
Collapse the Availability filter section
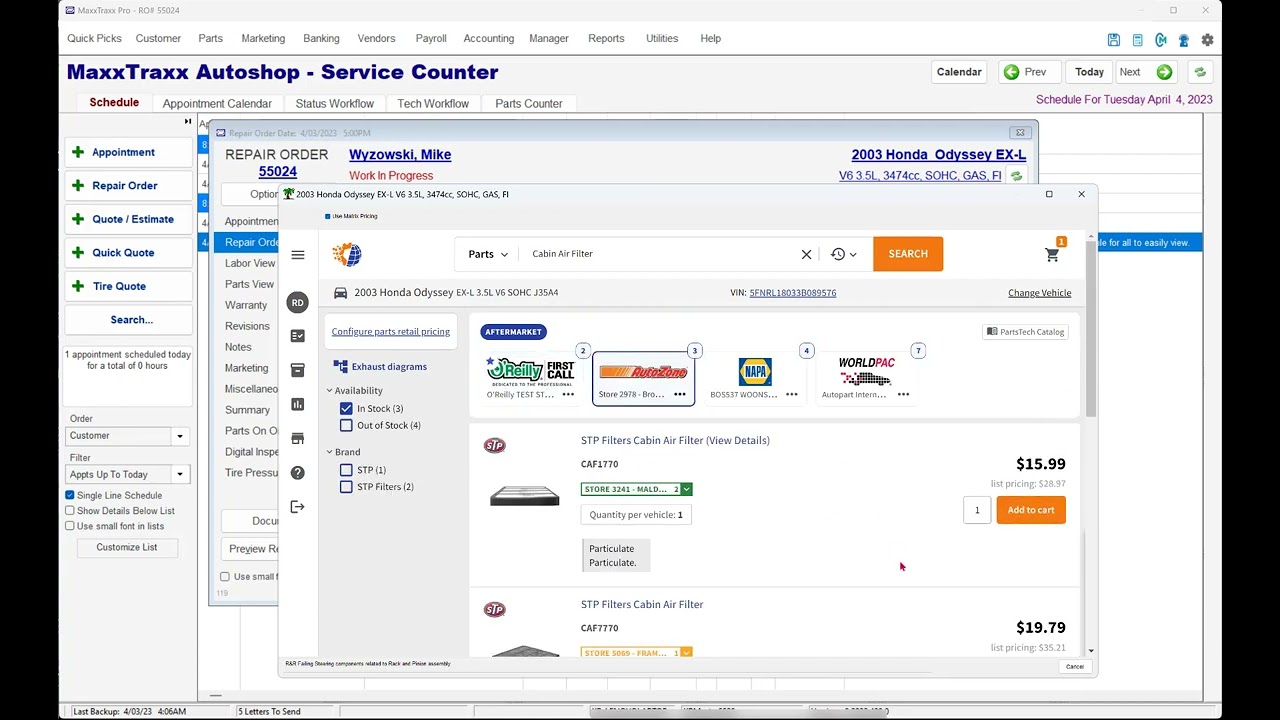(x=329, y=391)
